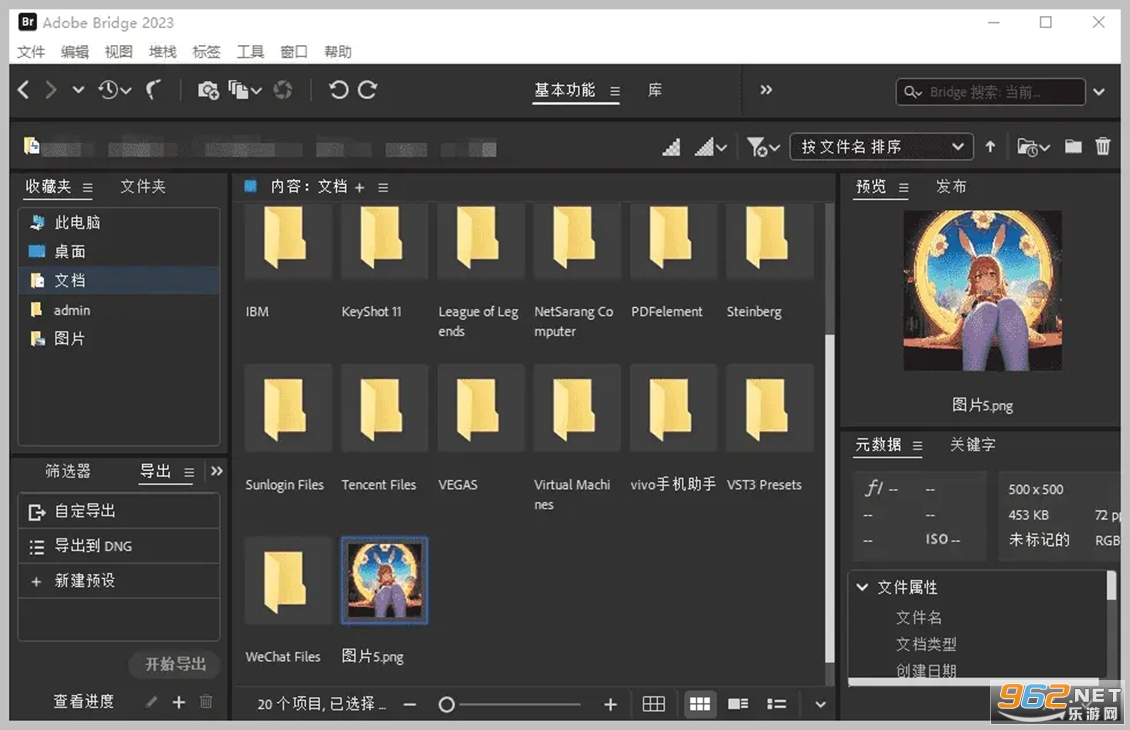Toggle ascending sort order arrow
1130x730 pixels.
(990, 147)
